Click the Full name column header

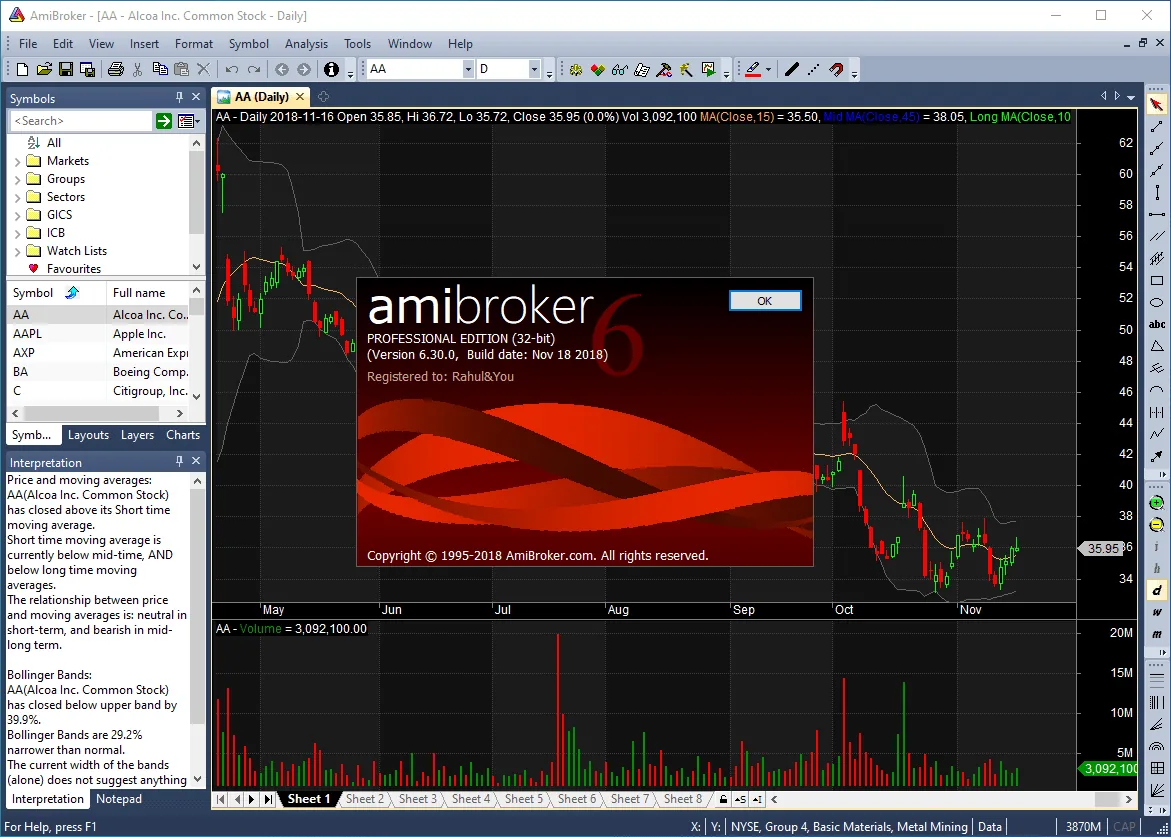click(x=148, y=293)
